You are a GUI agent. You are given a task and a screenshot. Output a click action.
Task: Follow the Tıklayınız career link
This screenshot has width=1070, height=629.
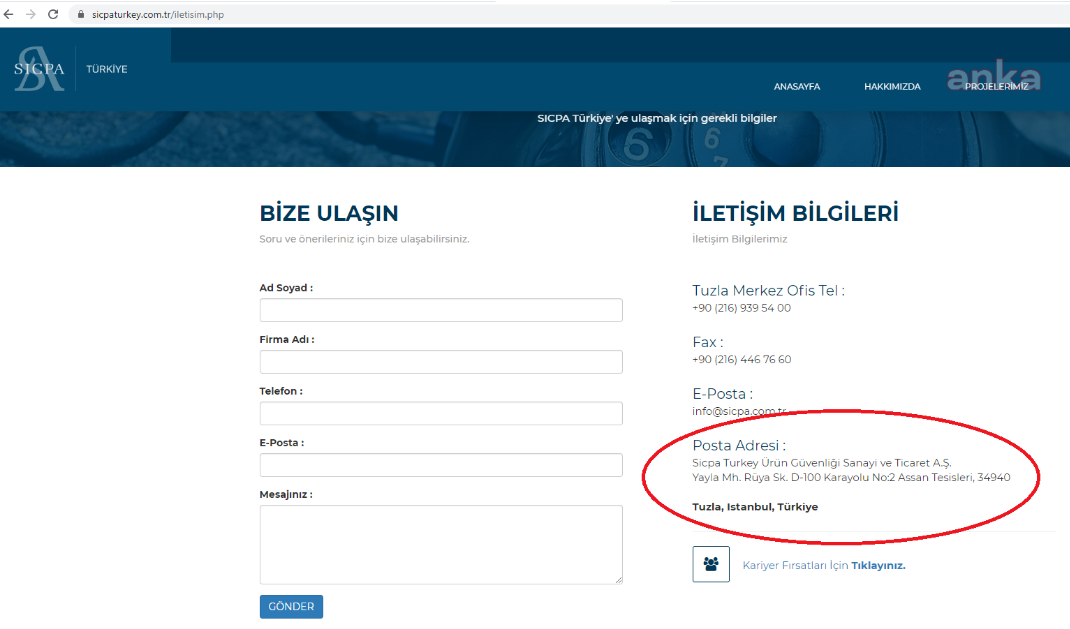(x=878, y=565)
